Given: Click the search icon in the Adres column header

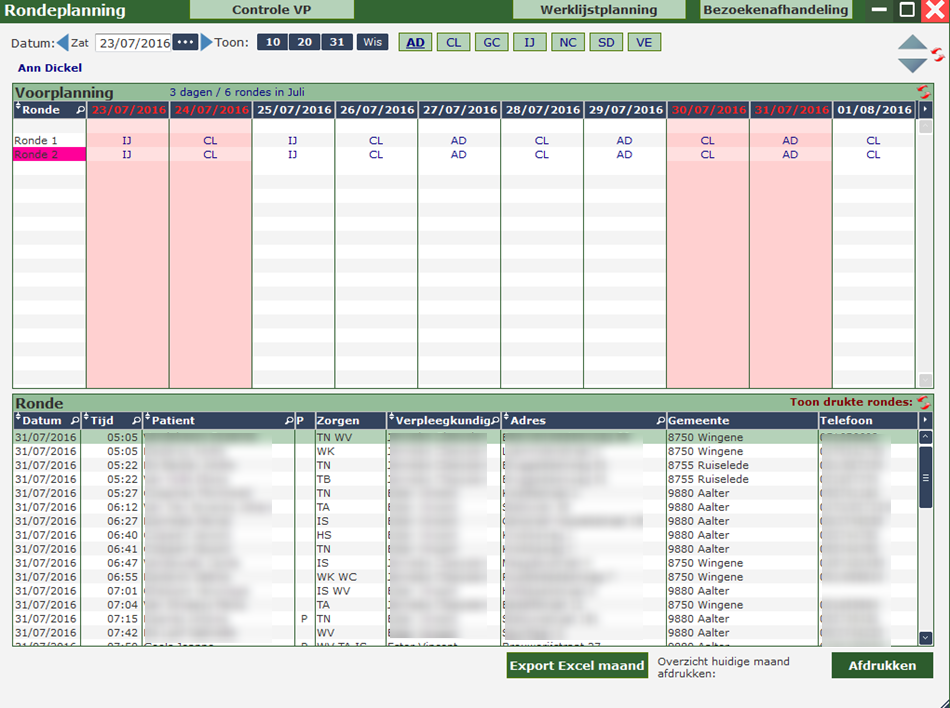Looking at the screenshot, I should [660, 421].
